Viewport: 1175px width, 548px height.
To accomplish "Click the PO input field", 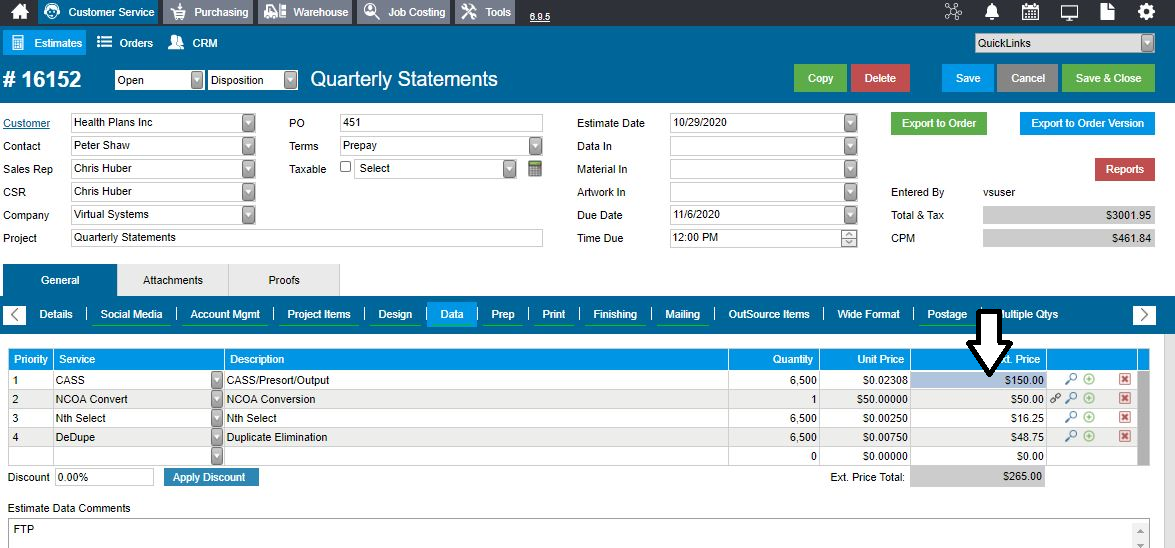I will click(x=441, y=123).
